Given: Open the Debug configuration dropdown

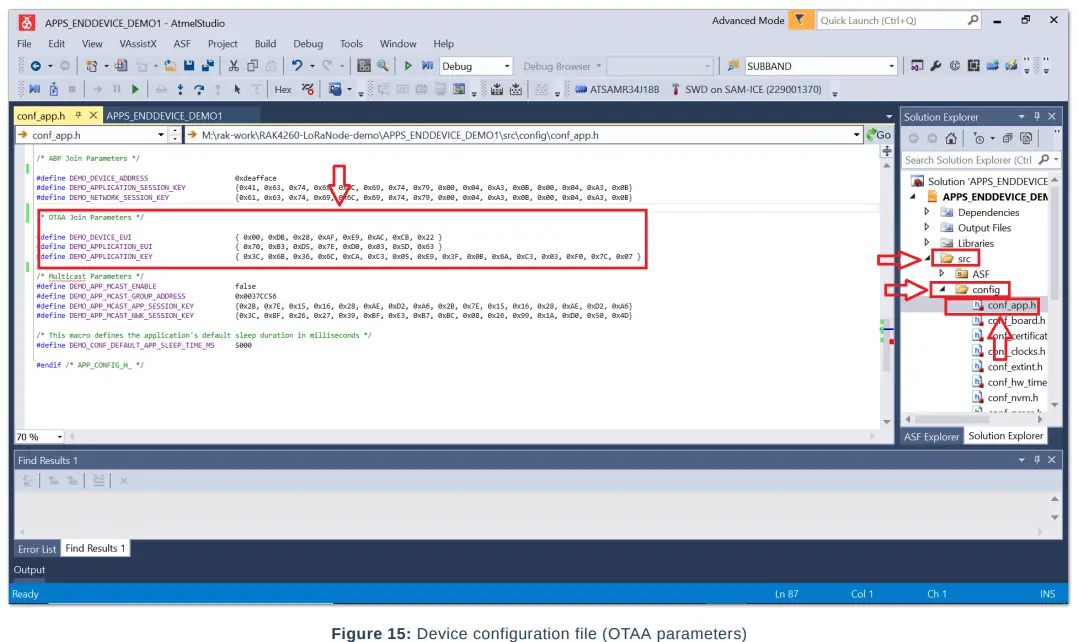Looking at the screenshot, I should 506,66.
